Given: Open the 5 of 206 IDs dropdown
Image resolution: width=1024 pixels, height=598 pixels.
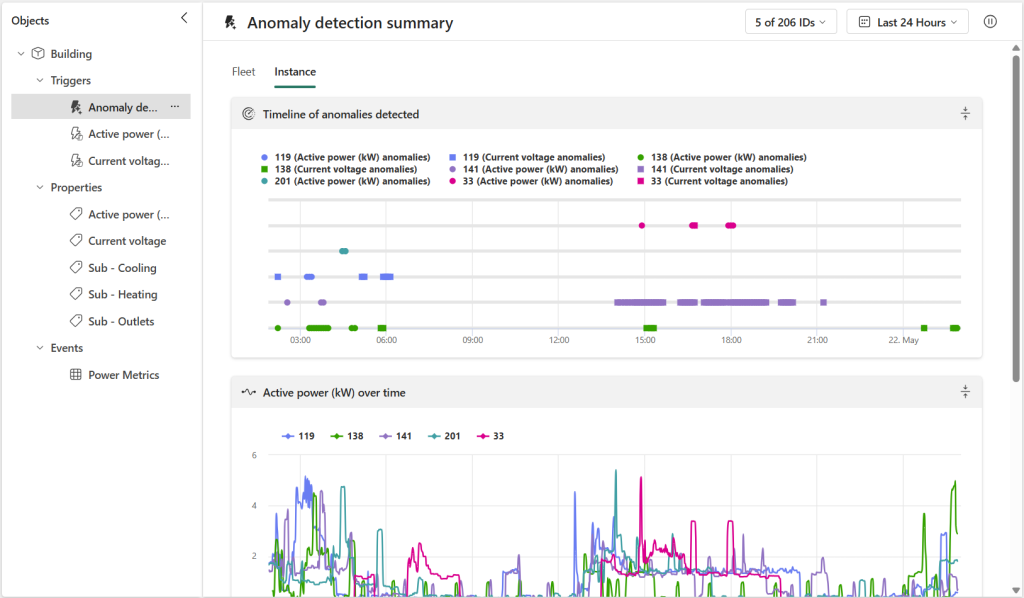Looking at the screenshot, I should [x=791, y=22].
